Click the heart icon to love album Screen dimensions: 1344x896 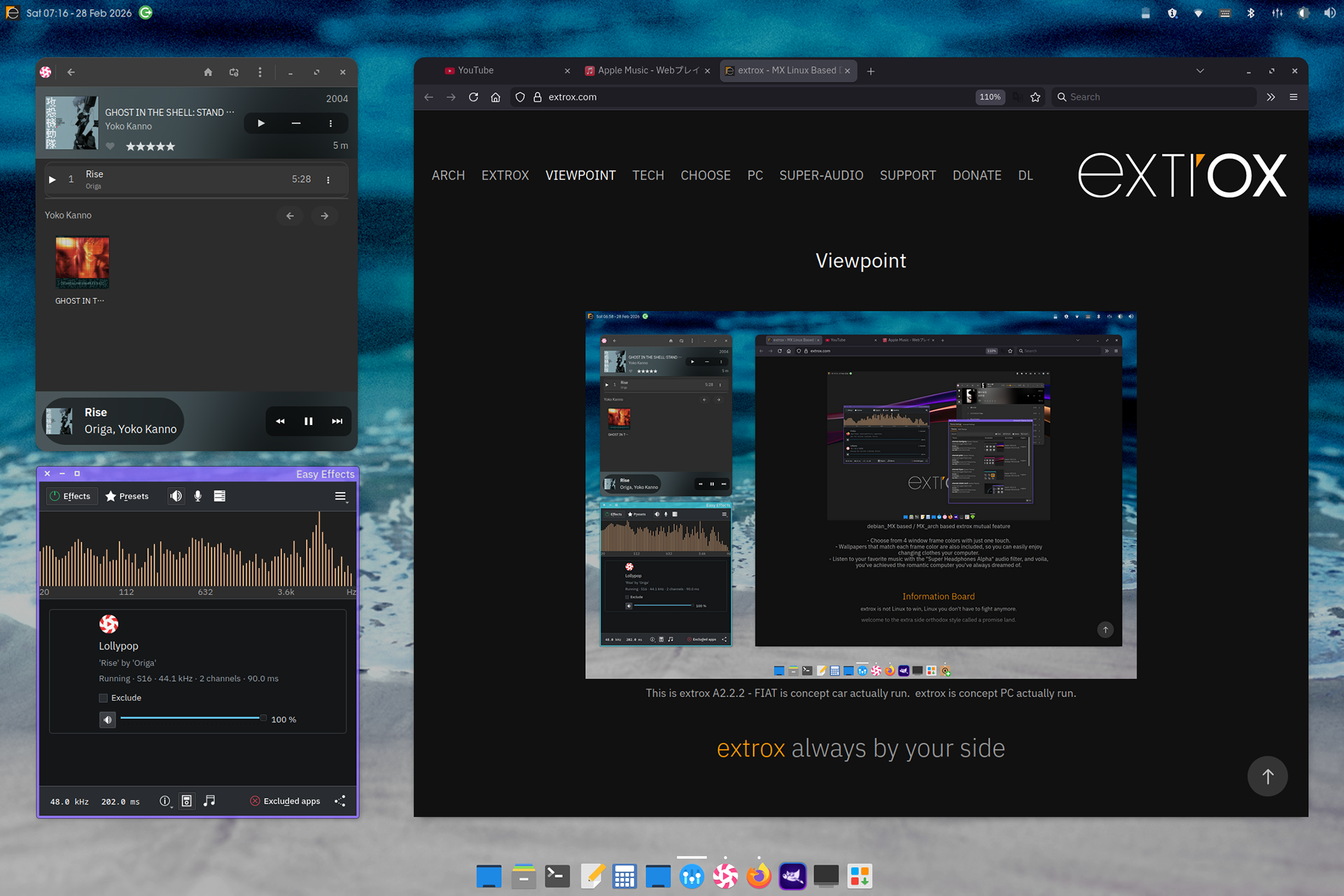pyautogui.click(x=110, y=146)
